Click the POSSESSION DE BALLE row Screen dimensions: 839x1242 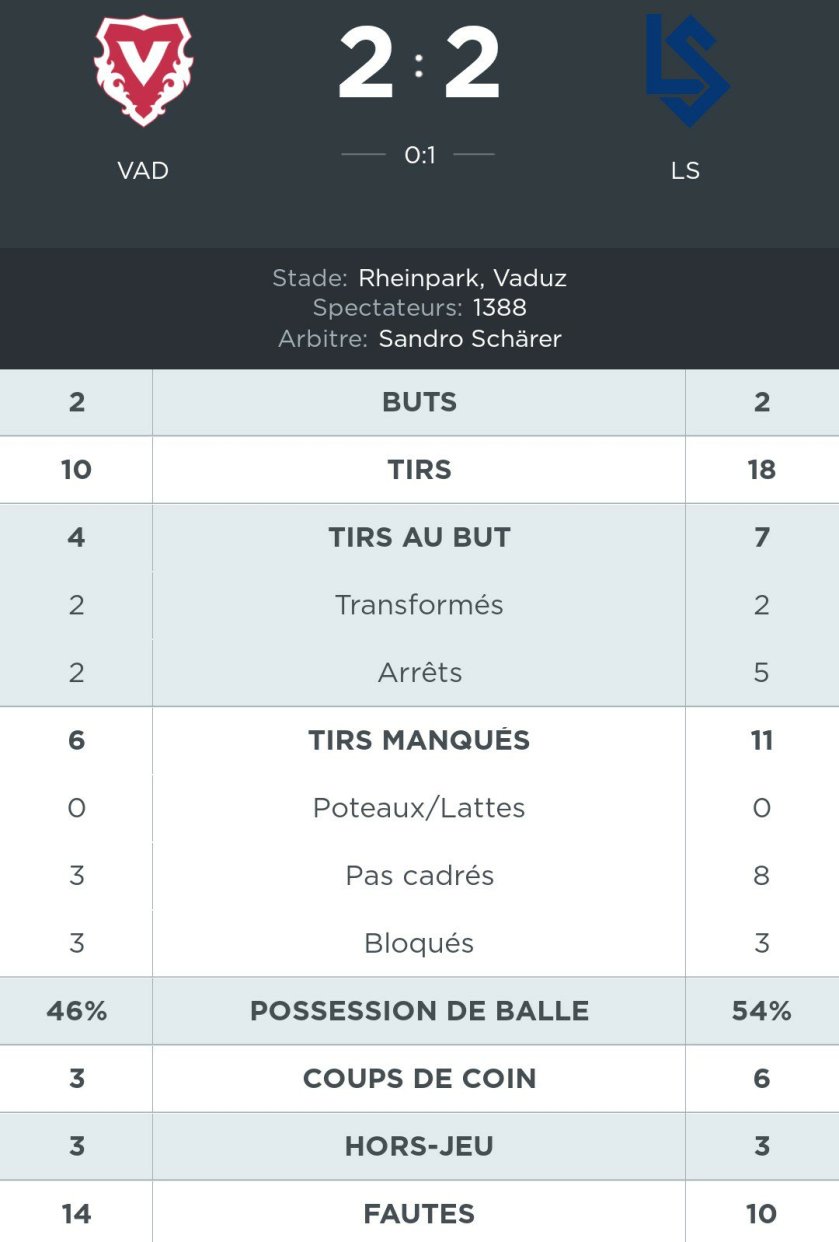click(x=419, y=1011)
